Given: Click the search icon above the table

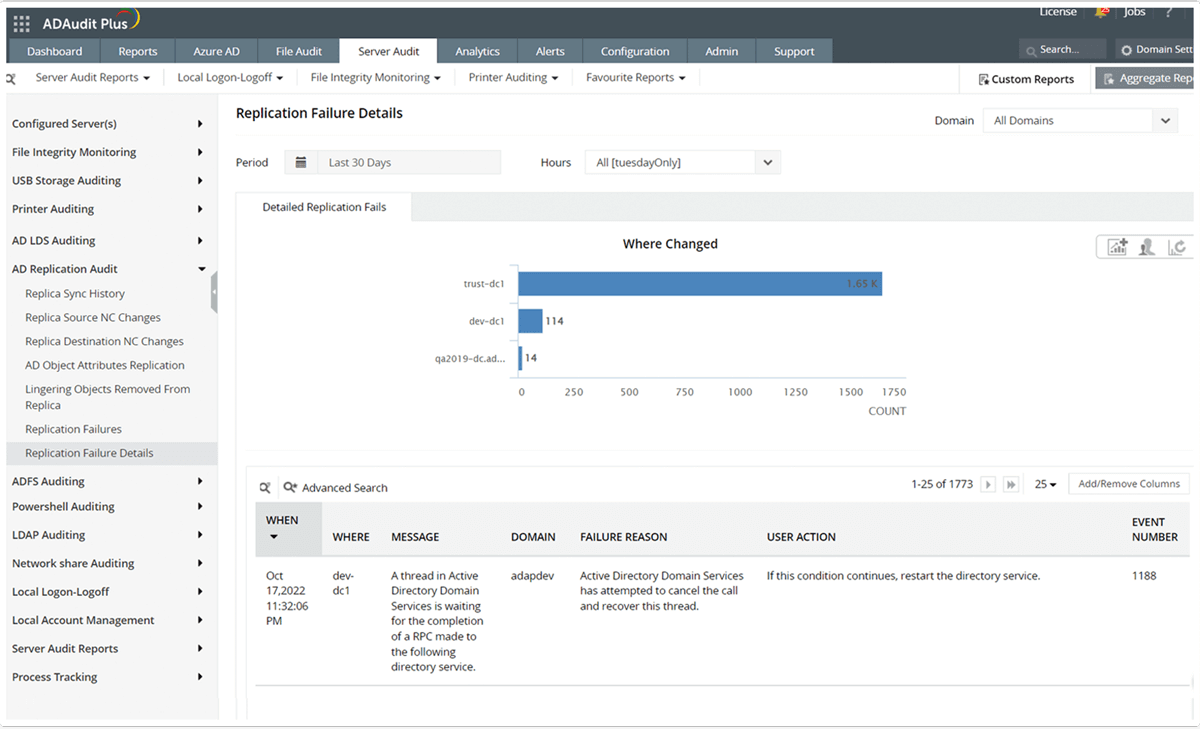Looking at the screenshot, I should pyautogui.click(x=265, y=488).
